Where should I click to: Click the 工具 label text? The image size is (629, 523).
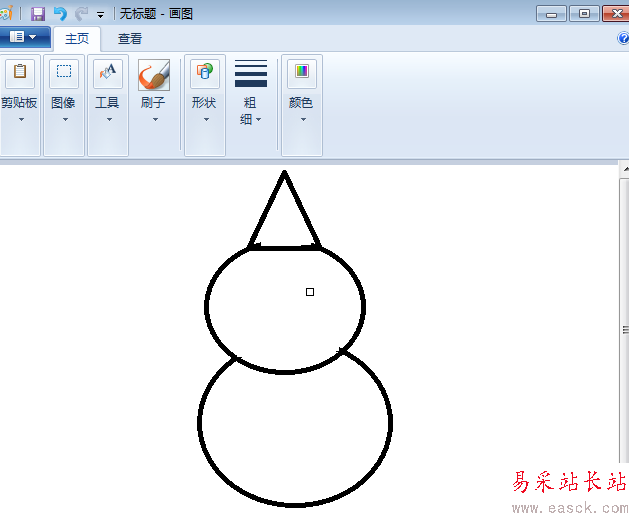tap(107, 103)
